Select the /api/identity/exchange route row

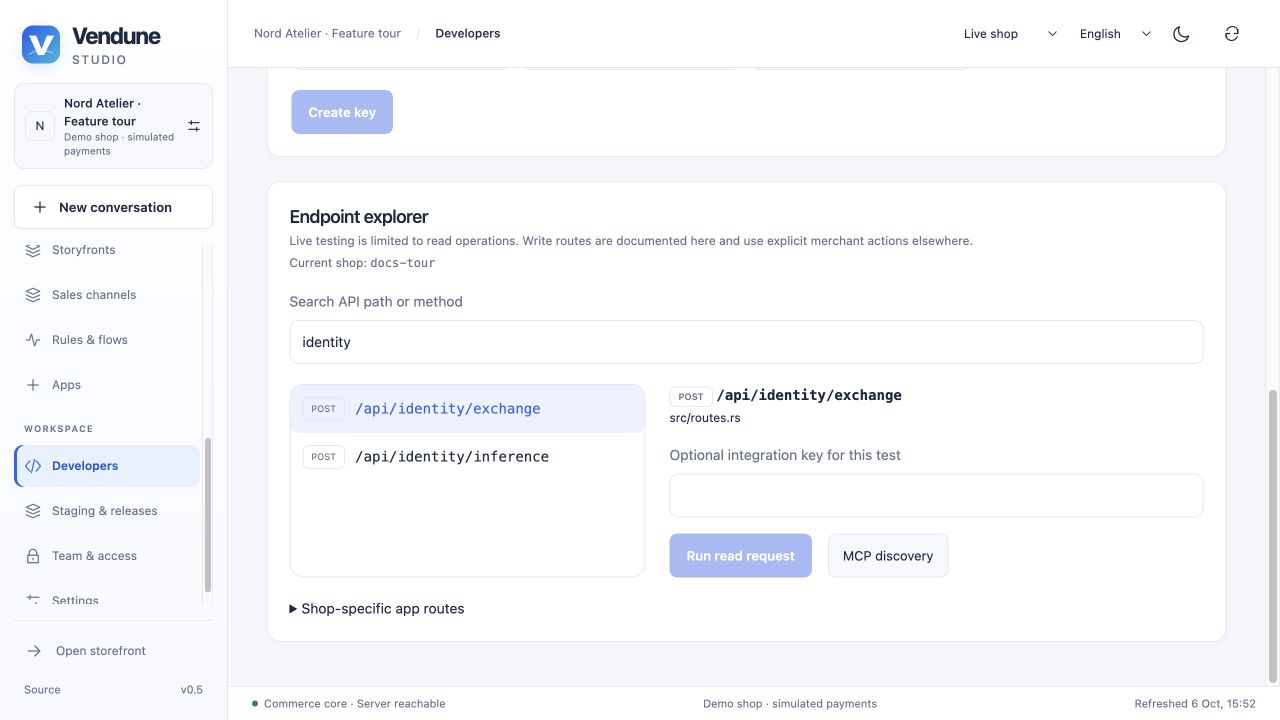(467, 409)
